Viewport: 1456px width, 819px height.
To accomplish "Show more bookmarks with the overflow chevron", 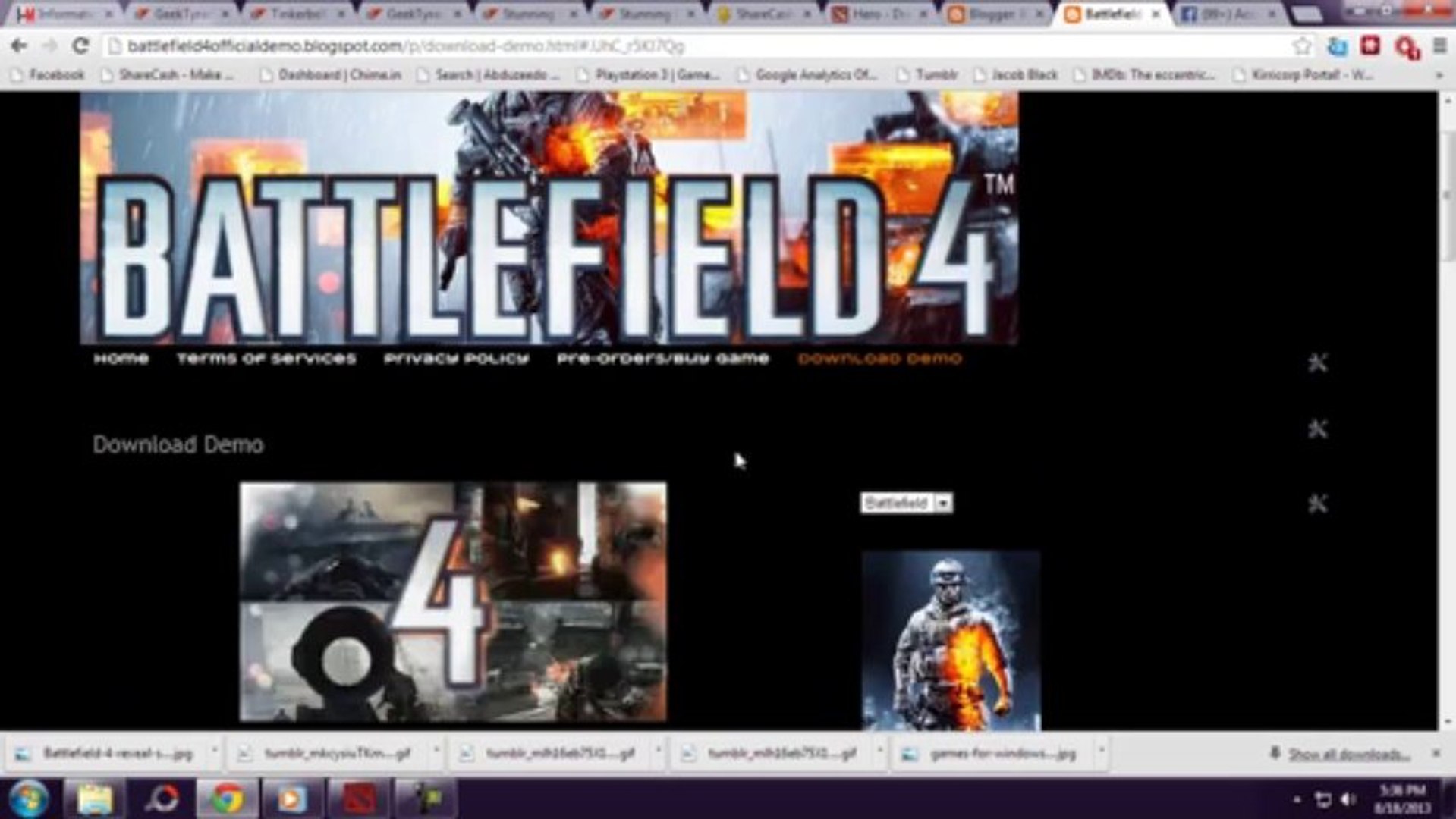I will 1439,75.
